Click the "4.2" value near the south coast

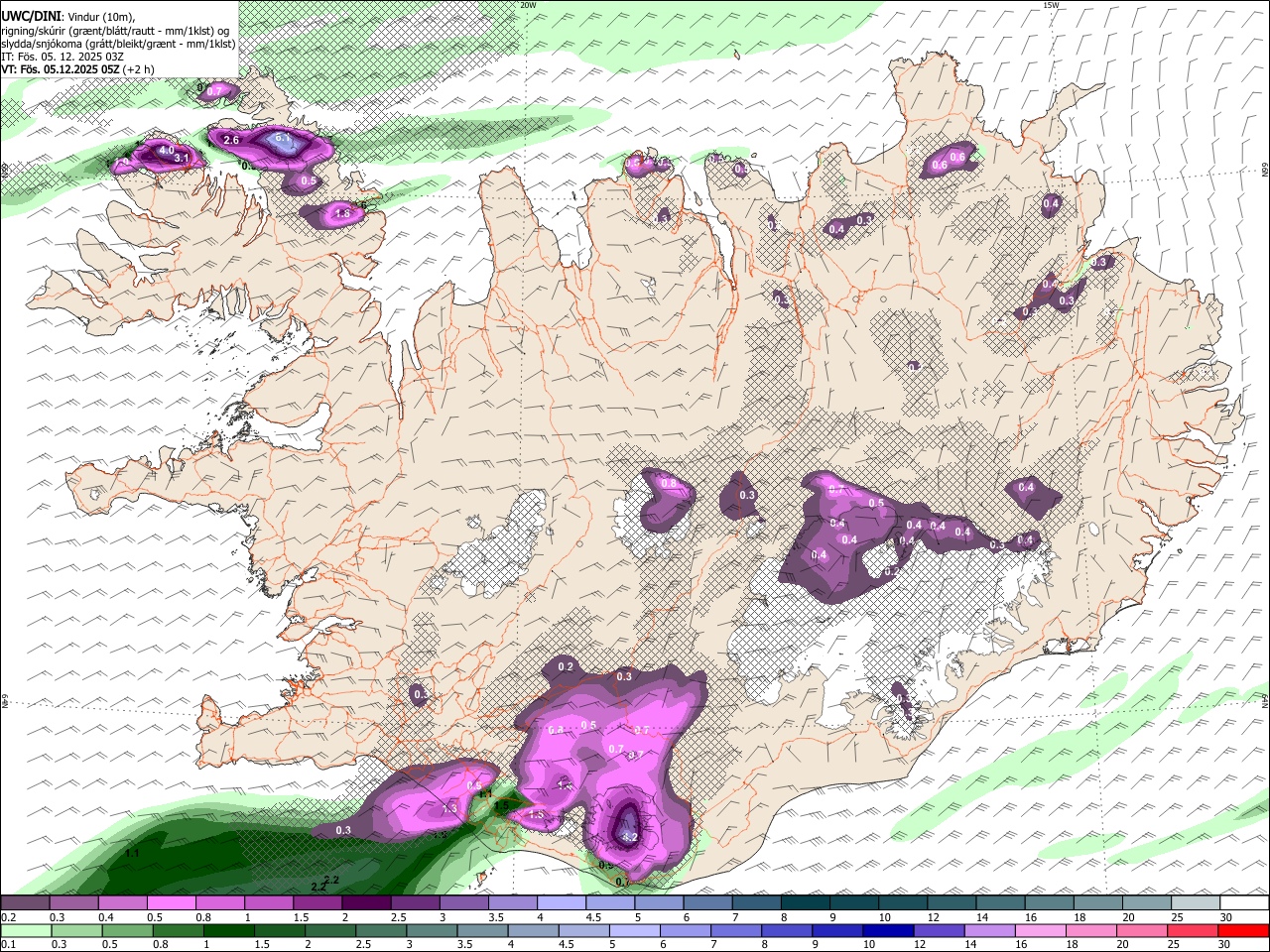click(629, 836)
